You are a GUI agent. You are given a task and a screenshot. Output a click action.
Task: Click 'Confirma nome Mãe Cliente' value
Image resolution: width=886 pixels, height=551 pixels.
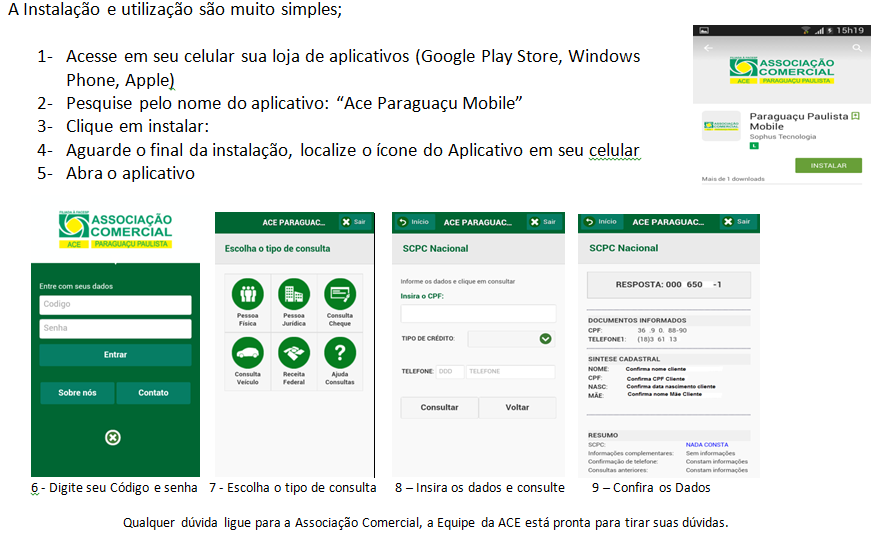(x=664, y=394)
